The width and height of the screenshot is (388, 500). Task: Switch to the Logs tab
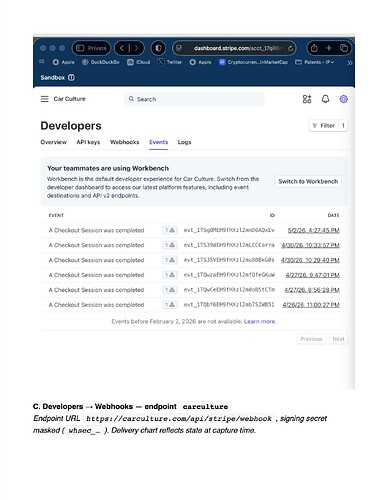[x=184, y=142]
